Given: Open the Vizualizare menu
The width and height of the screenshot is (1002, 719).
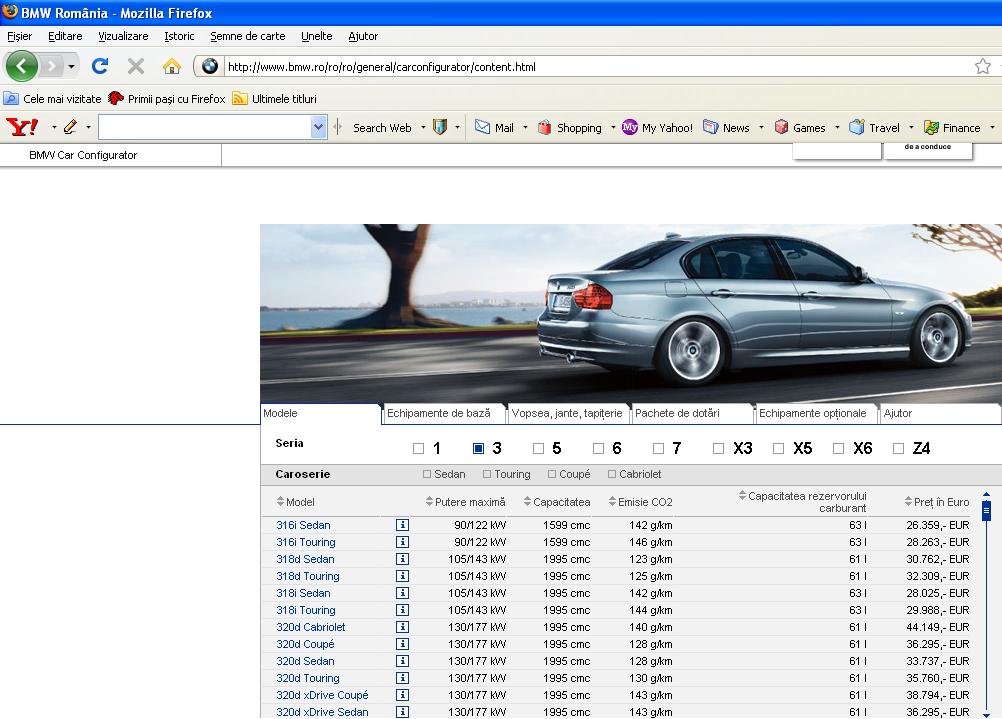Looking at the screenshot, I should coord(123,36).
